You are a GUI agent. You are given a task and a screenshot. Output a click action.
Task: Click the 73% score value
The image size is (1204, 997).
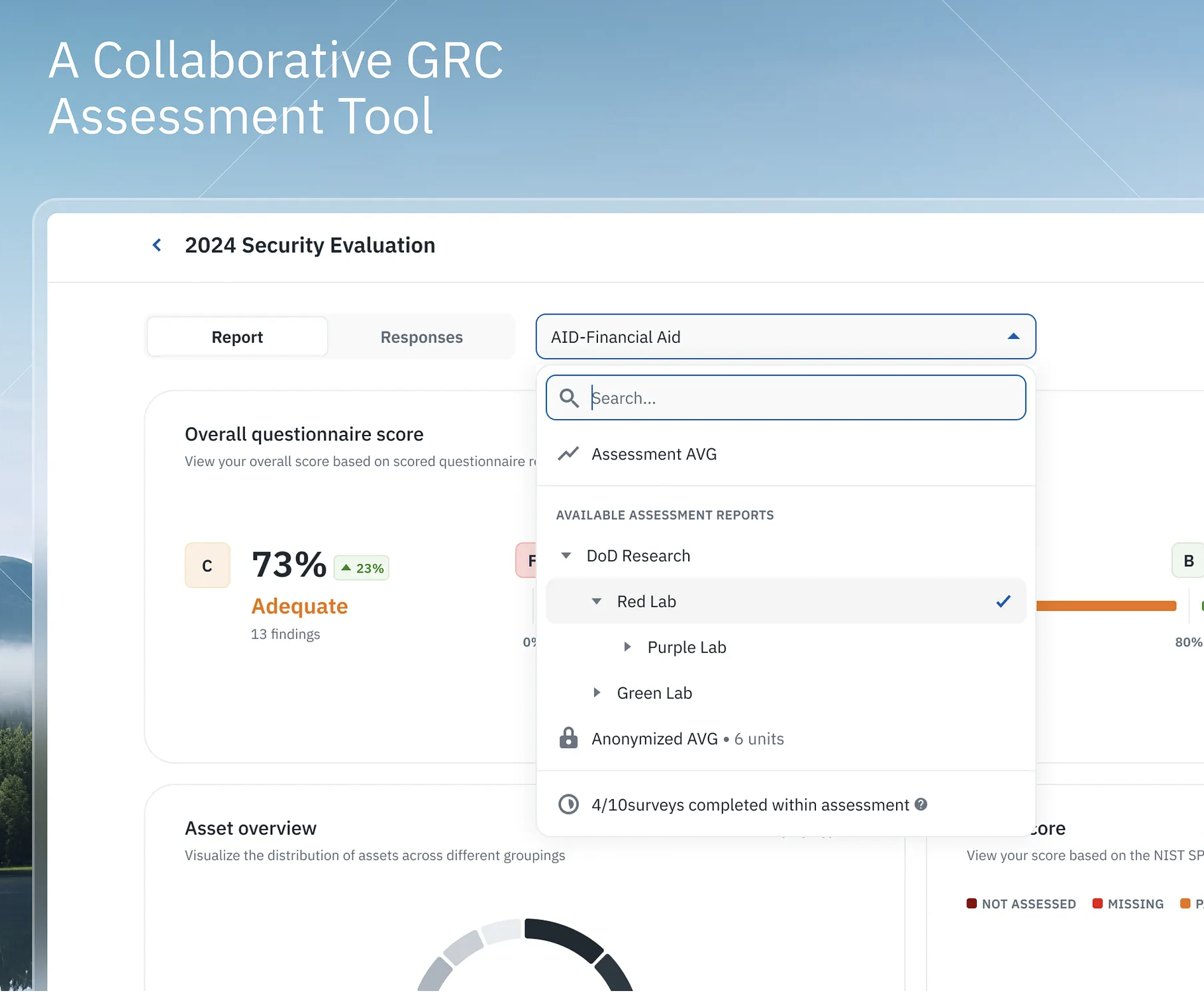pos(289,565)
